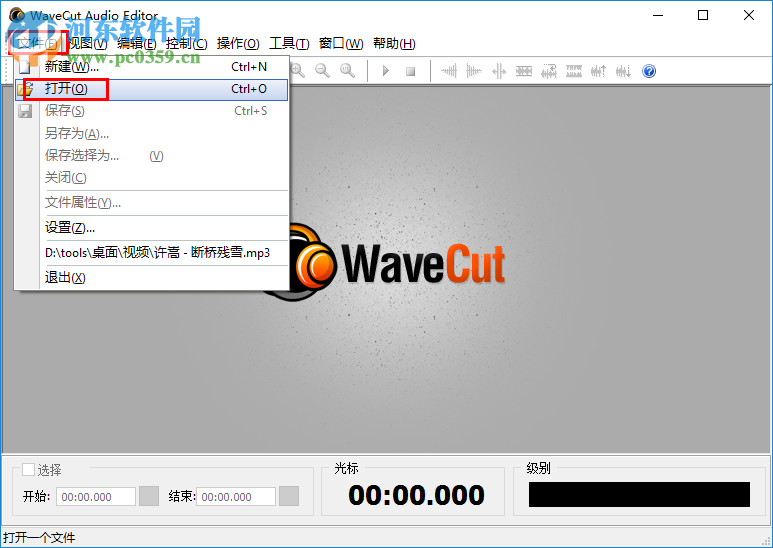Image resolution: width=773 pixels, height=548 pixels.
Task: Click the reverse audio icon with curved arrow
Action: pos(549,71)
